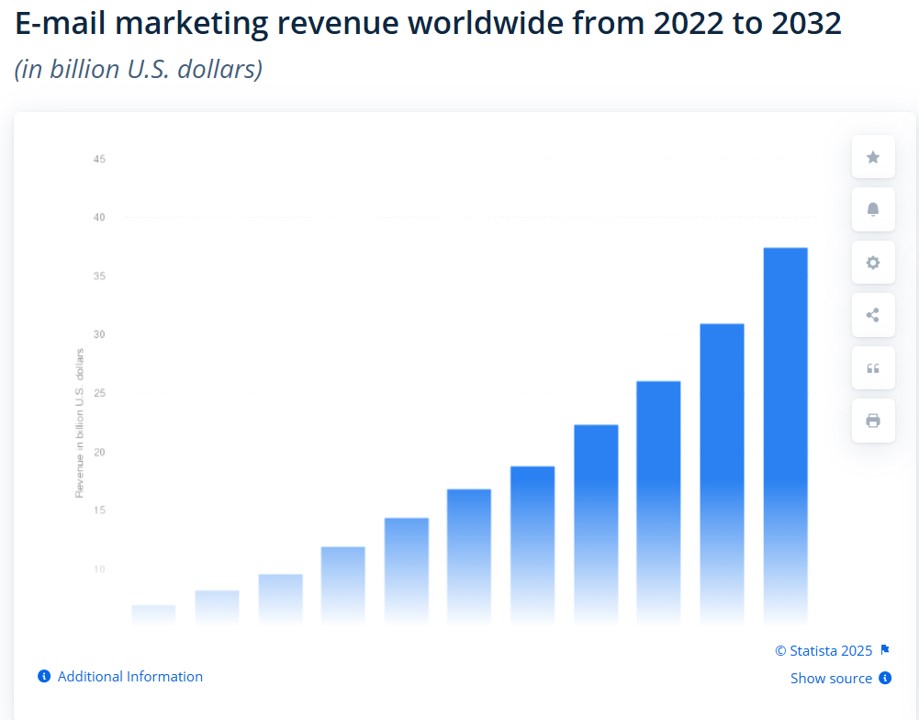Click the share icon

click(x=873, y=315)
